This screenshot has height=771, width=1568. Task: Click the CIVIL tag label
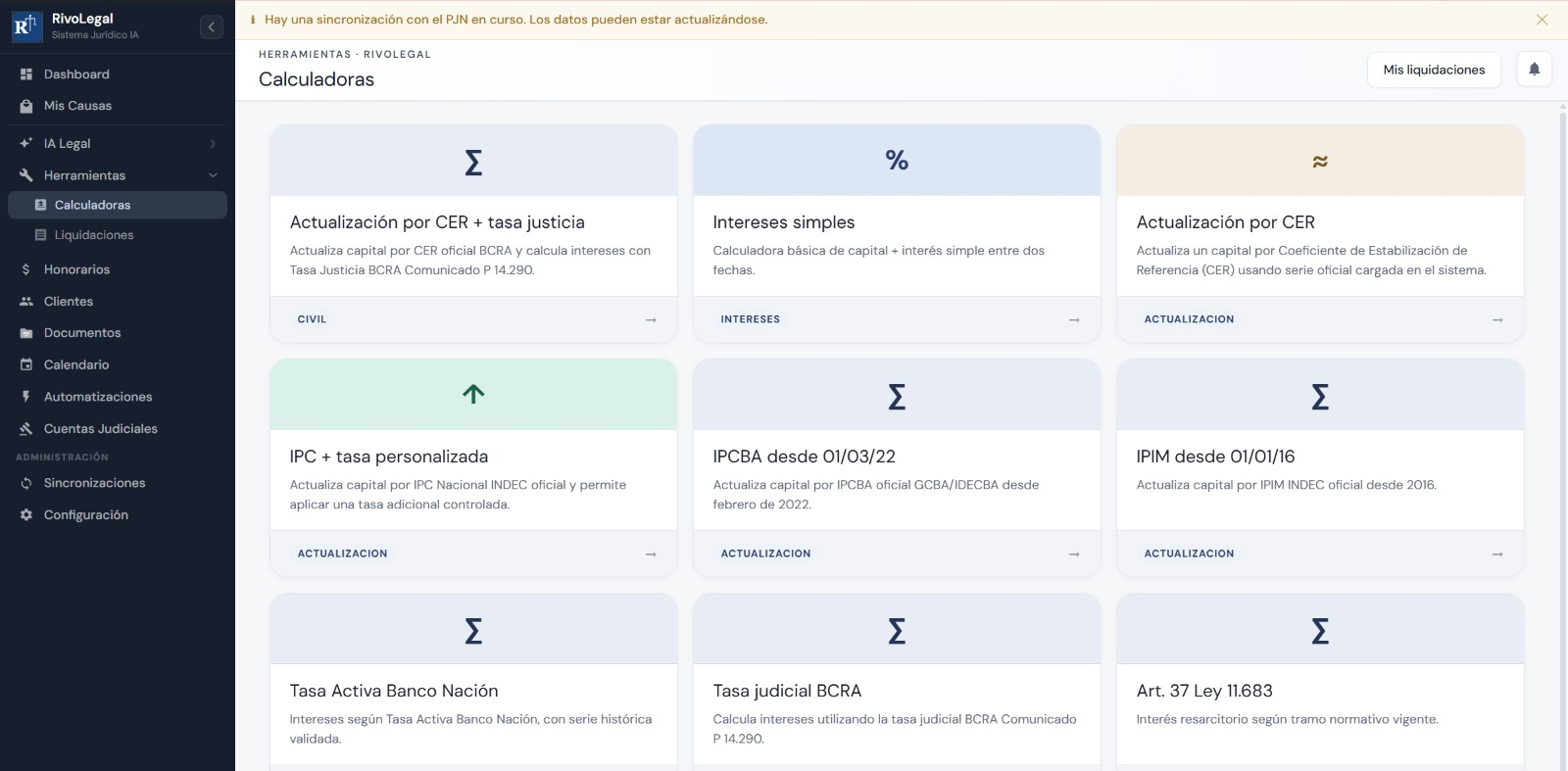tap(312, 319)
